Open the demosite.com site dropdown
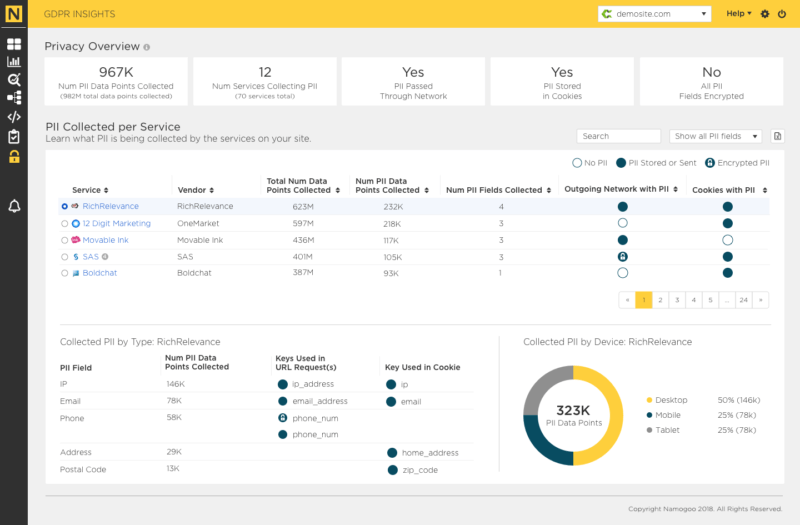 pos(654,14)
